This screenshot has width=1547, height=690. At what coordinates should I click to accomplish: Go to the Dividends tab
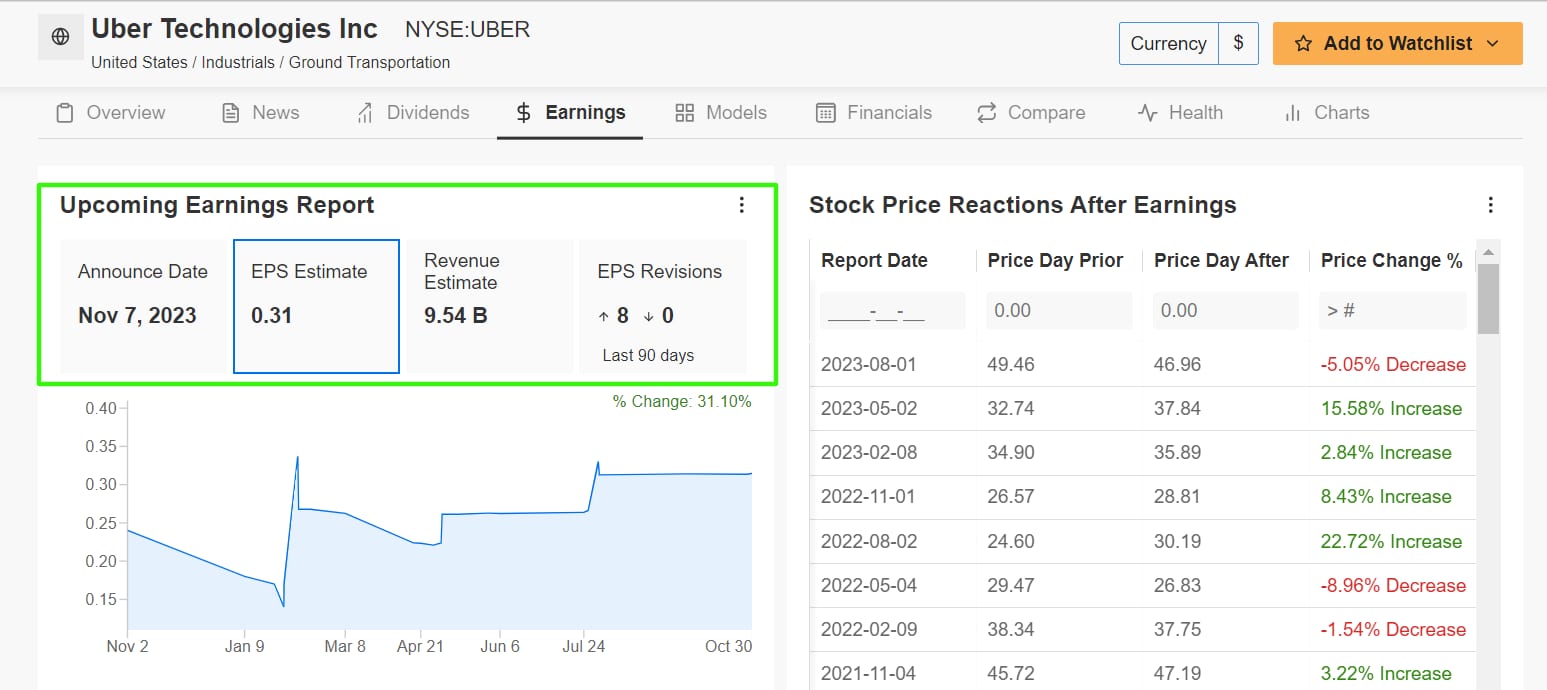tap(413, 113)
